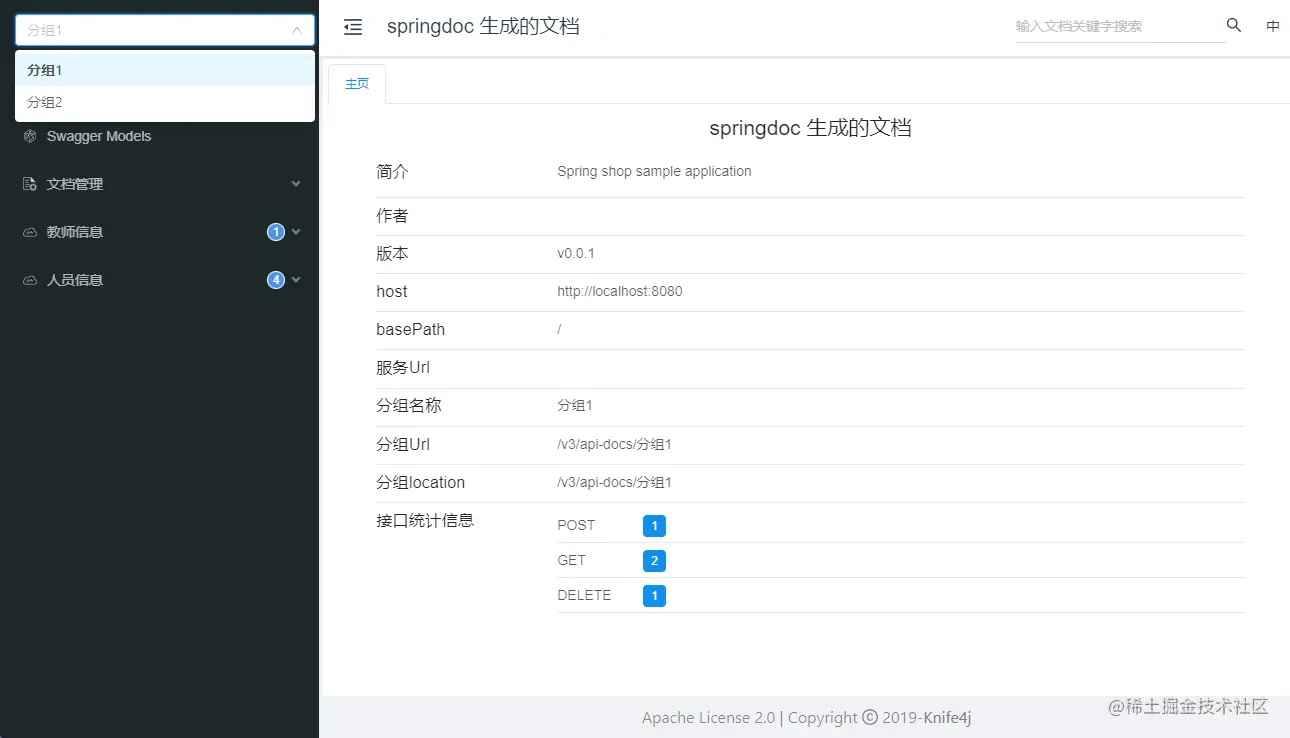Click the 简介 row label

click(x=392, y=172)
